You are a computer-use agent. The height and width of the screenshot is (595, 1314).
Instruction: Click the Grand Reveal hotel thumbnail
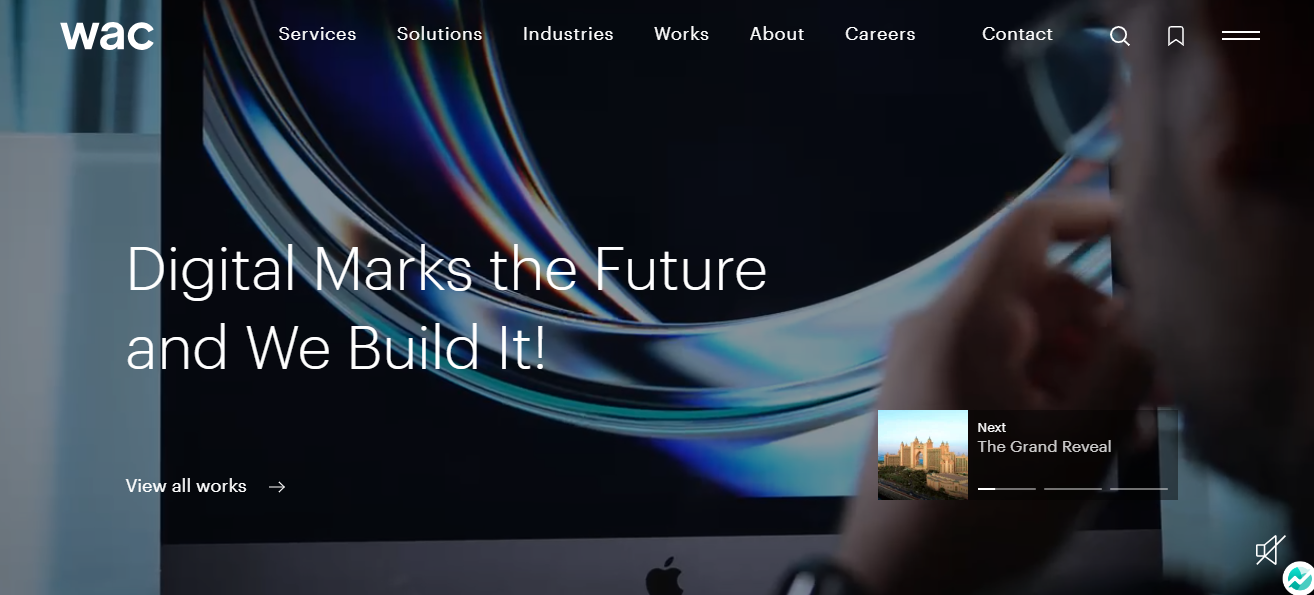923,455
